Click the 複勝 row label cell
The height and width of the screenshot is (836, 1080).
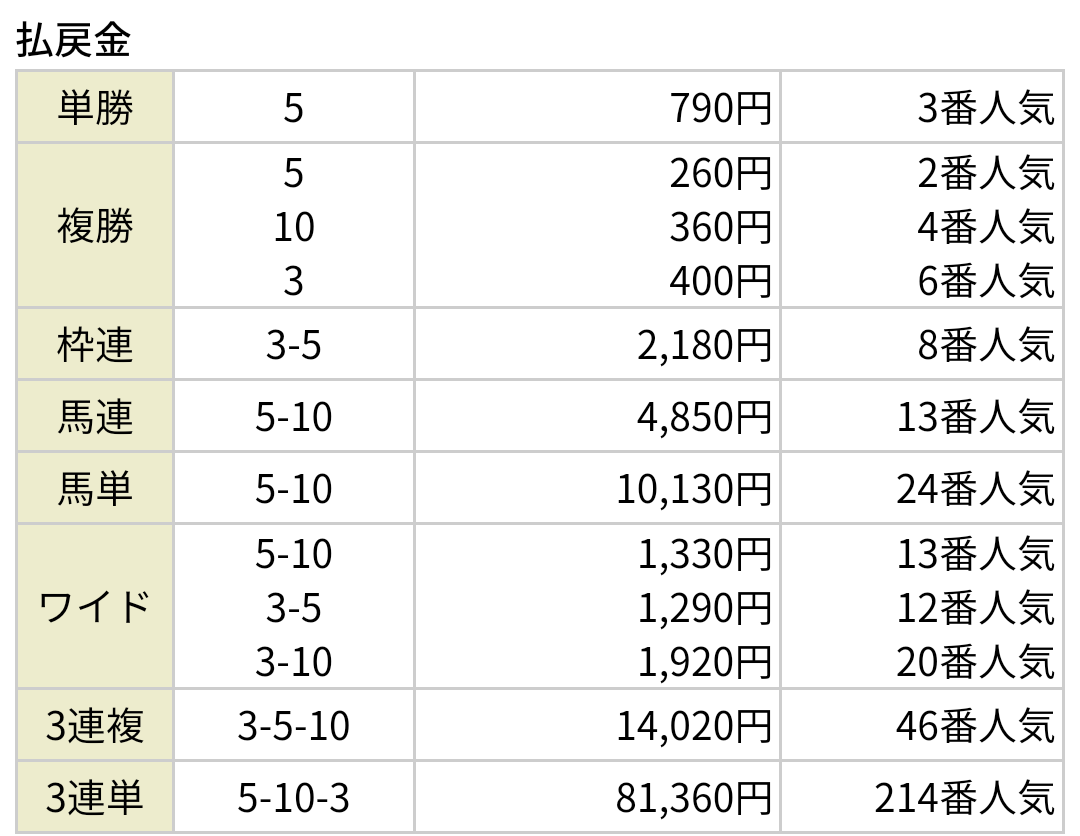95,228
